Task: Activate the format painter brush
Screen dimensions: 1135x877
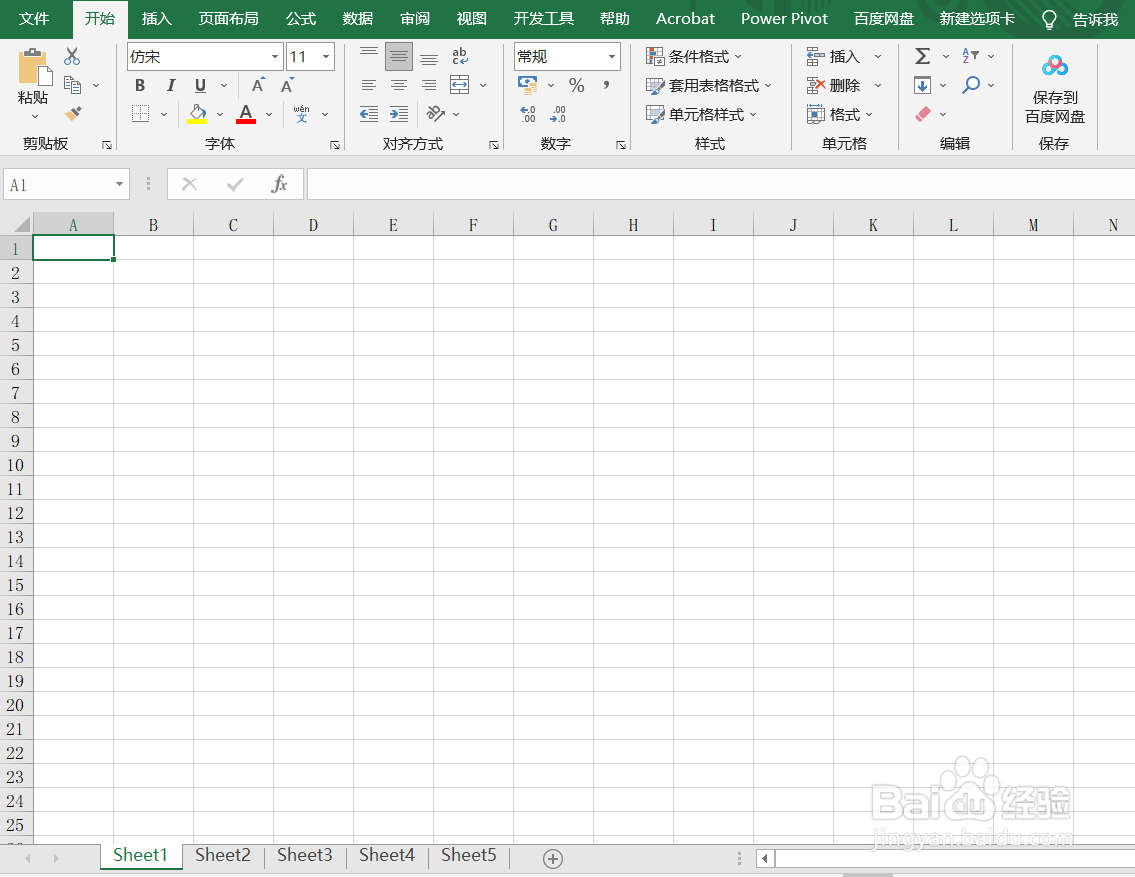Action: (x=72, y=114)
